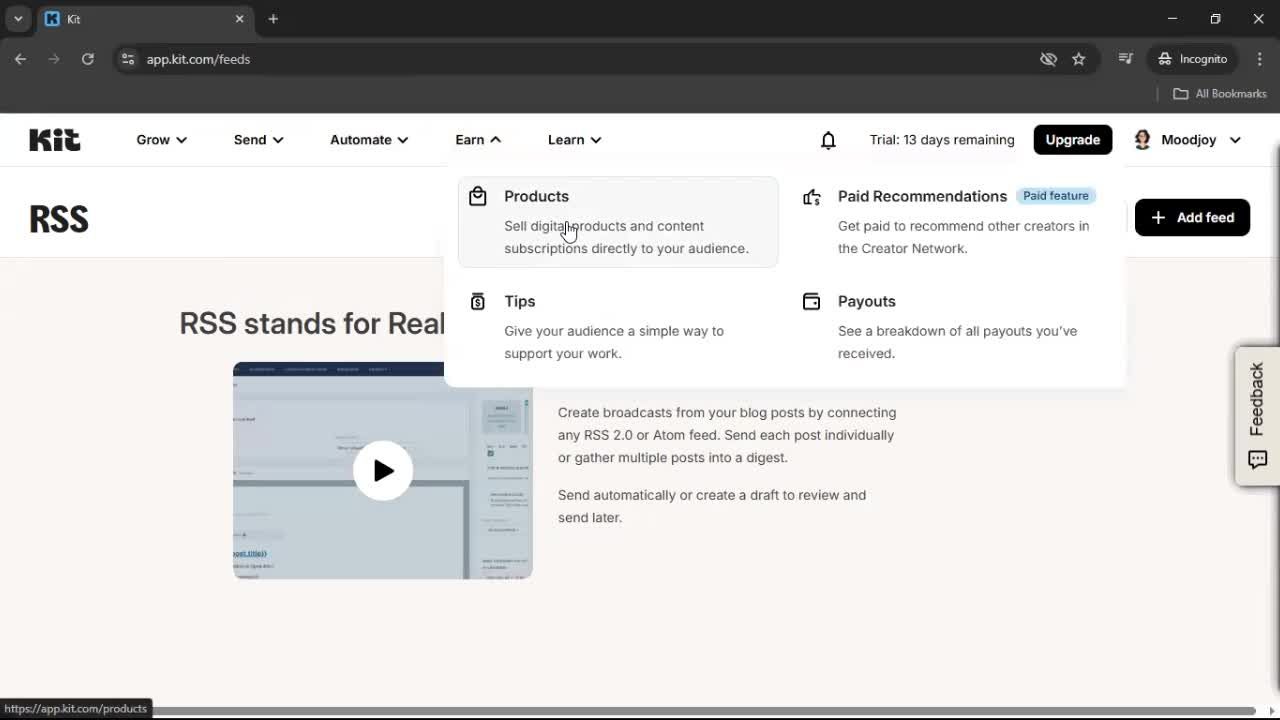This screenshot has height=720, width=1280.
Task: Click the Tips jar icon
Action: tap(478, 301)
